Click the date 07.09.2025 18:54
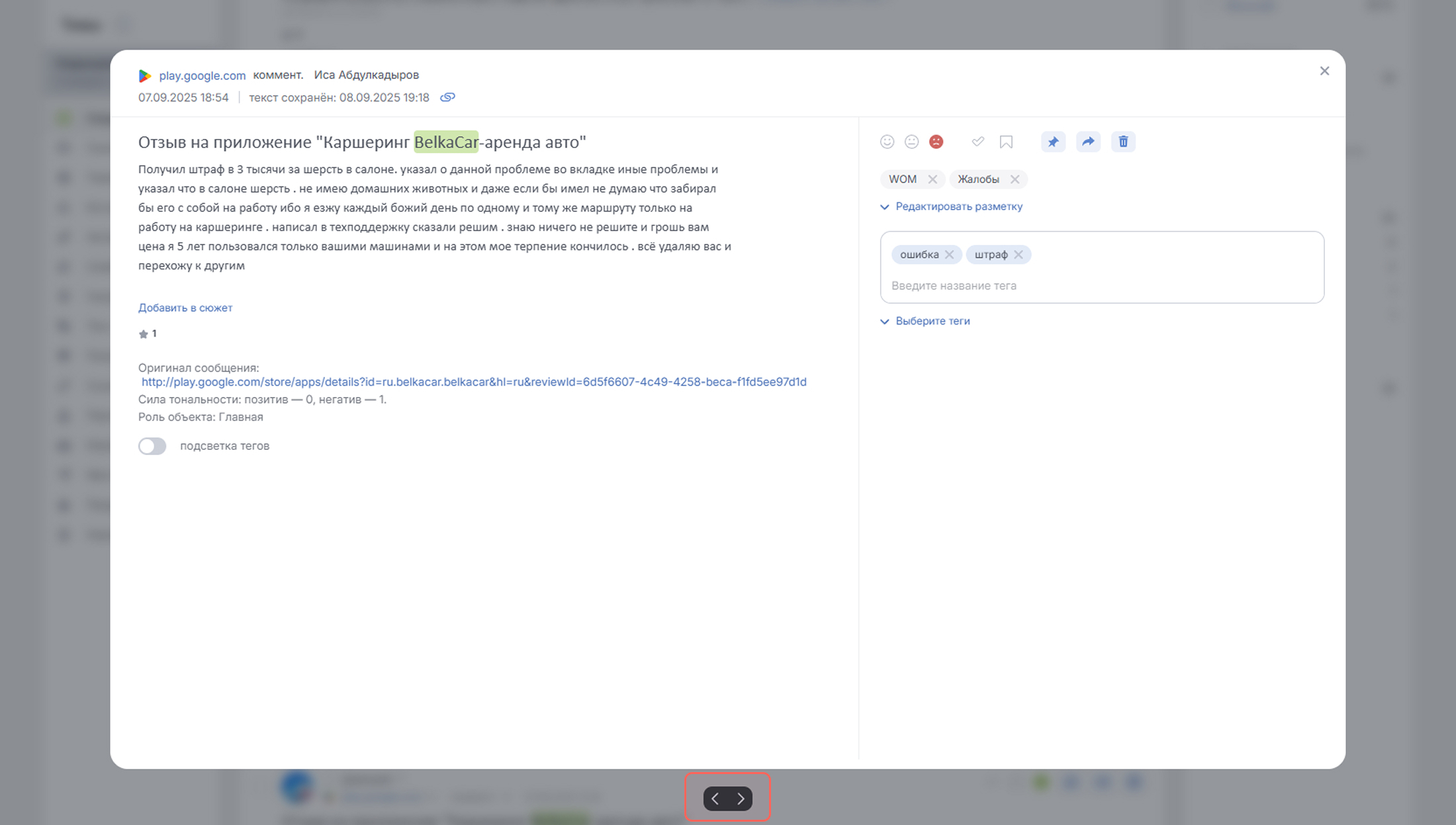 click(x=183, y=97)
